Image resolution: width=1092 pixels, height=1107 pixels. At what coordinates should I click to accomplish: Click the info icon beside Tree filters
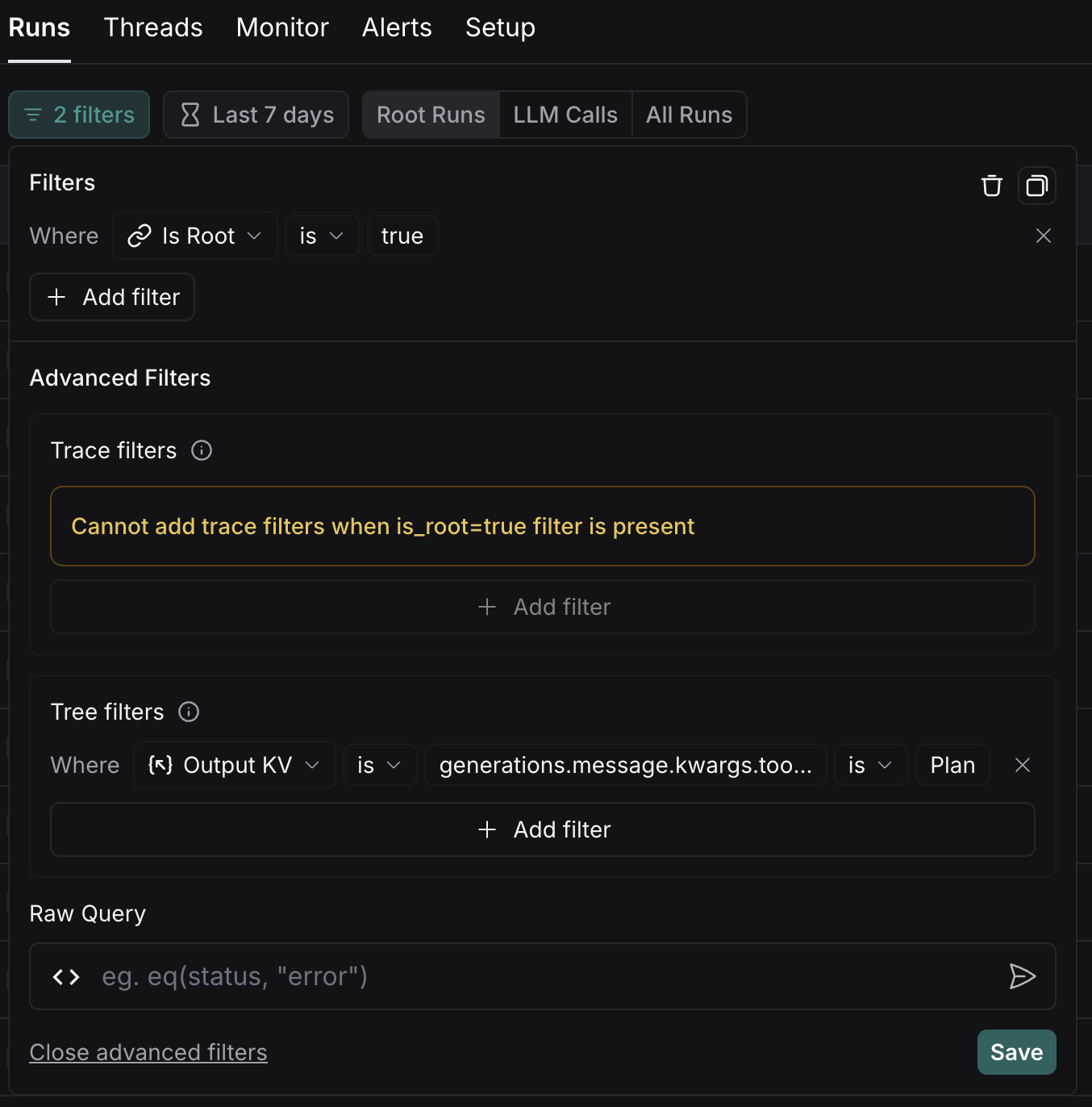tap(189, 712)
